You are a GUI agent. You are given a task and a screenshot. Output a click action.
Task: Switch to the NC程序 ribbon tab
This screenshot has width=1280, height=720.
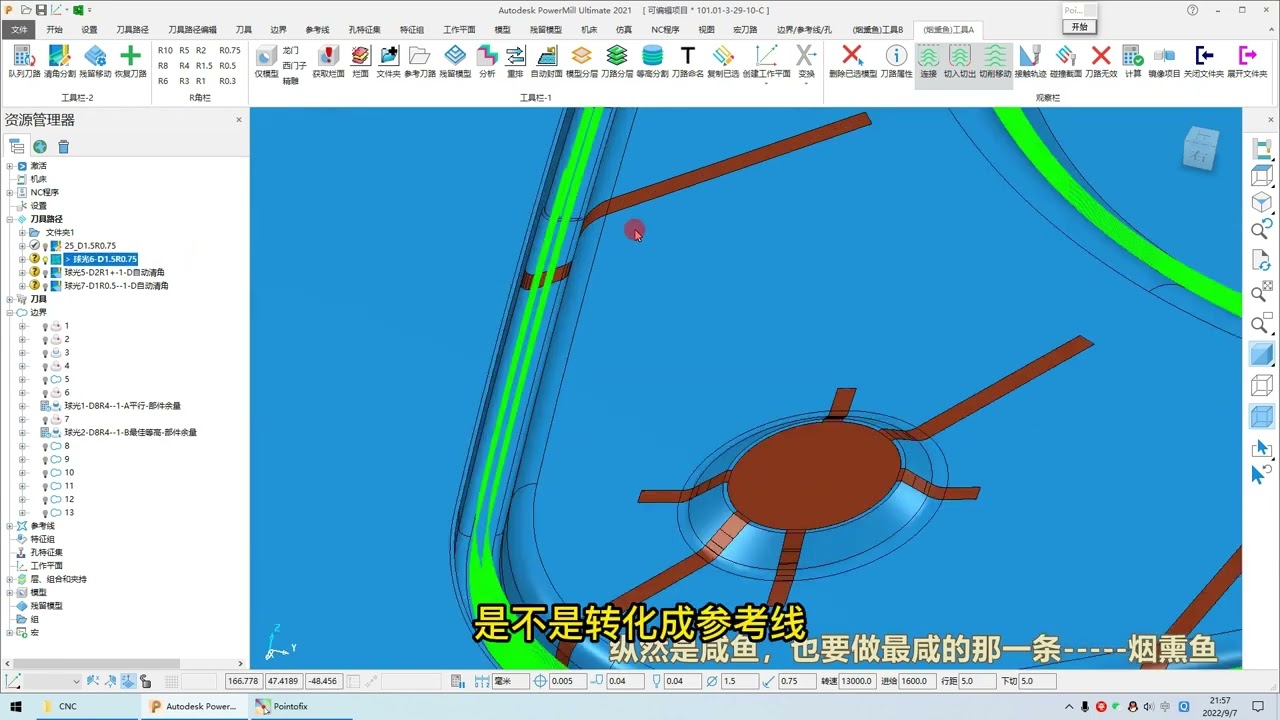click(665, 30)
